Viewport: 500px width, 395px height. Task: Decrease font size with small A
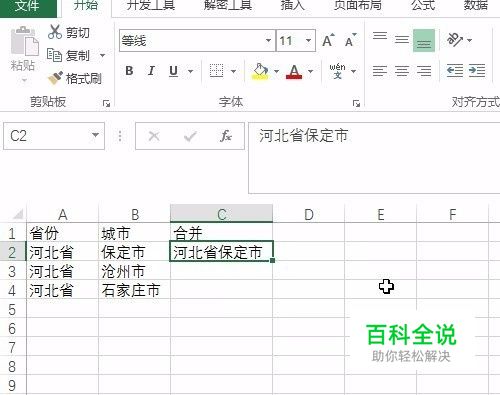[x=351, y=41]
